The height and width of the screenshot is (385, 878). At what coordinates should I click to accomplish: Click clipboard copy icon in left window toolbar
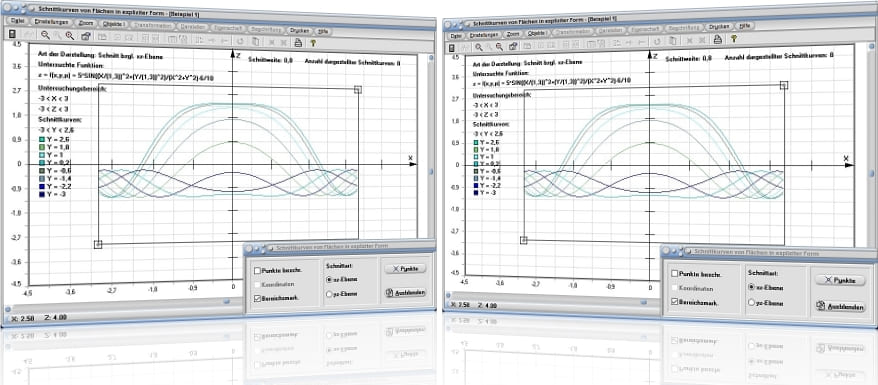click(255, 41)
